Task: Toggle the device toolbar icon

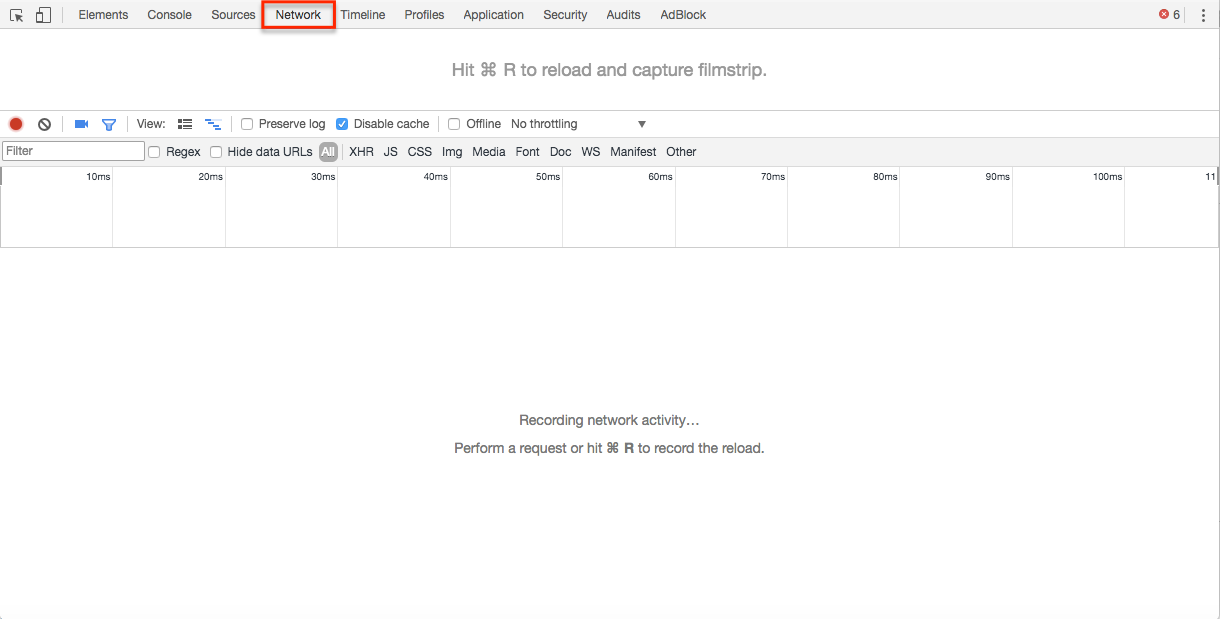Action: [x=42, y=15]
